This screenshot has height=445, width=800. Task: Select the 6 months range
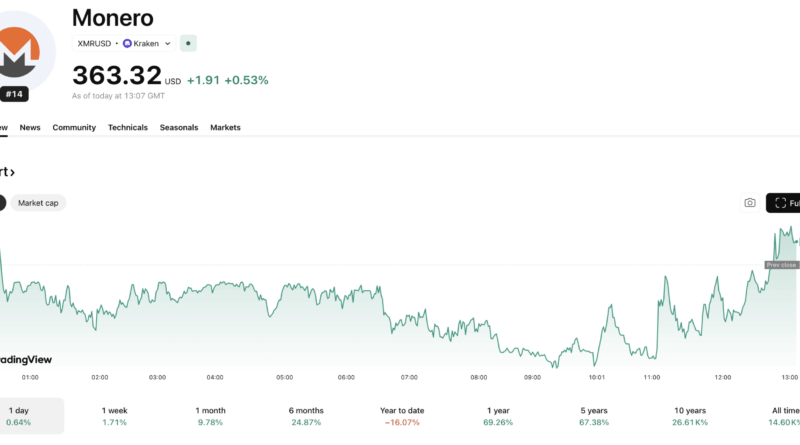tap(306, 416)
